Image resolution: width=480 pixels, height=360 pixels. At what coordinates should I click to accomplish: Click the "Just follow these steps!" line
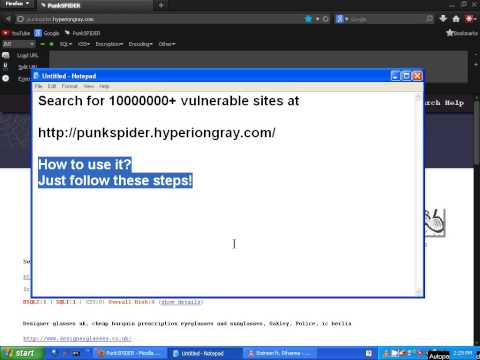tap(115, 180)
